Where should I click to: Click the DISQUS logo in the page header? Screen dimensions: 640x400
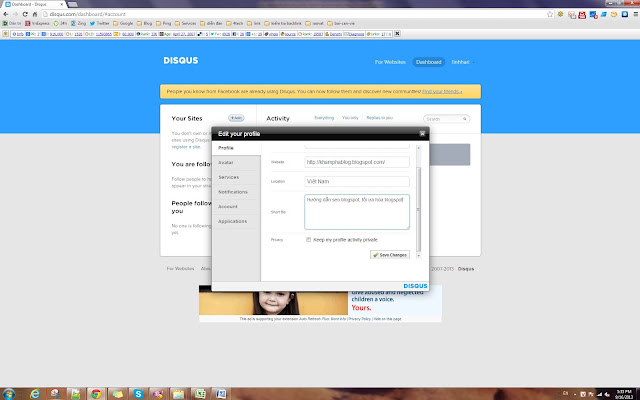(x=181, y=60)
